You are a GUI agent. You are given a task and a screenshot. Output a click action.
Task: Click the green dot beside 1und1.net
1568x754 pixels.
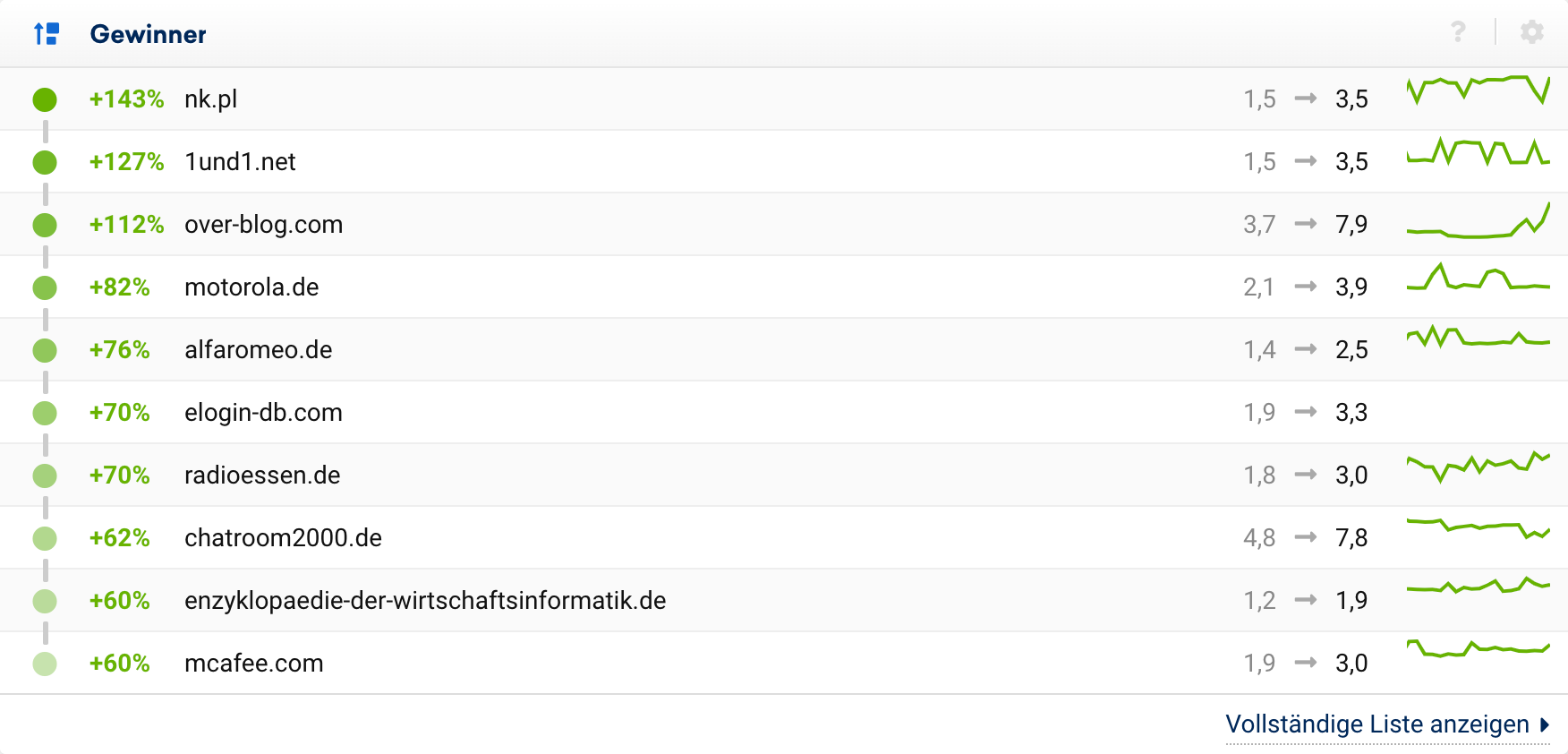tap(45, 162)
